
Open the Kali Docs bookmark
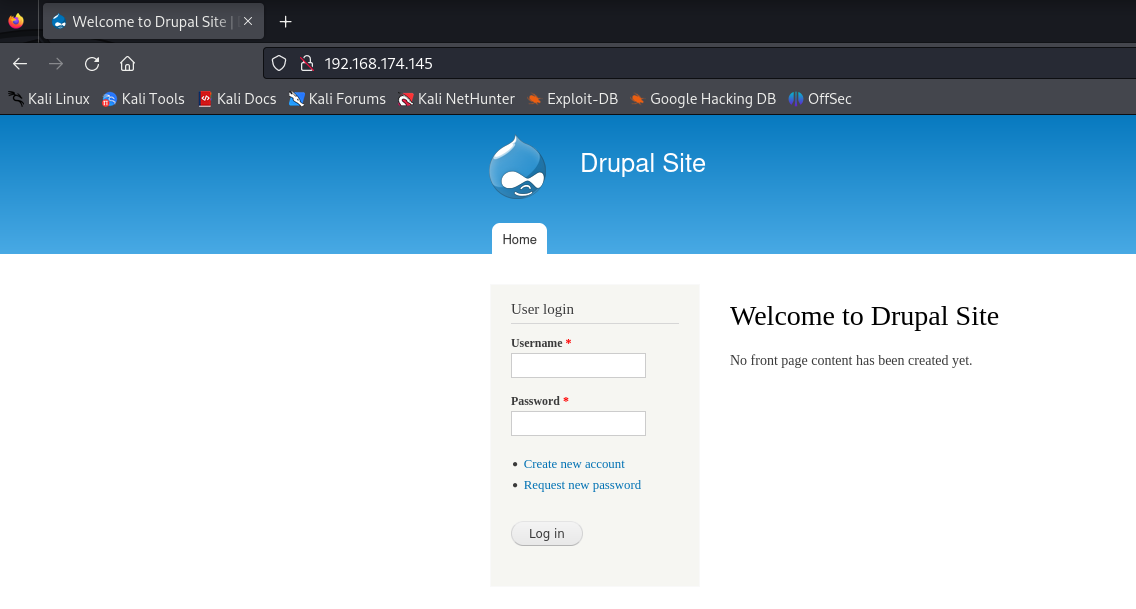point(237,99)
